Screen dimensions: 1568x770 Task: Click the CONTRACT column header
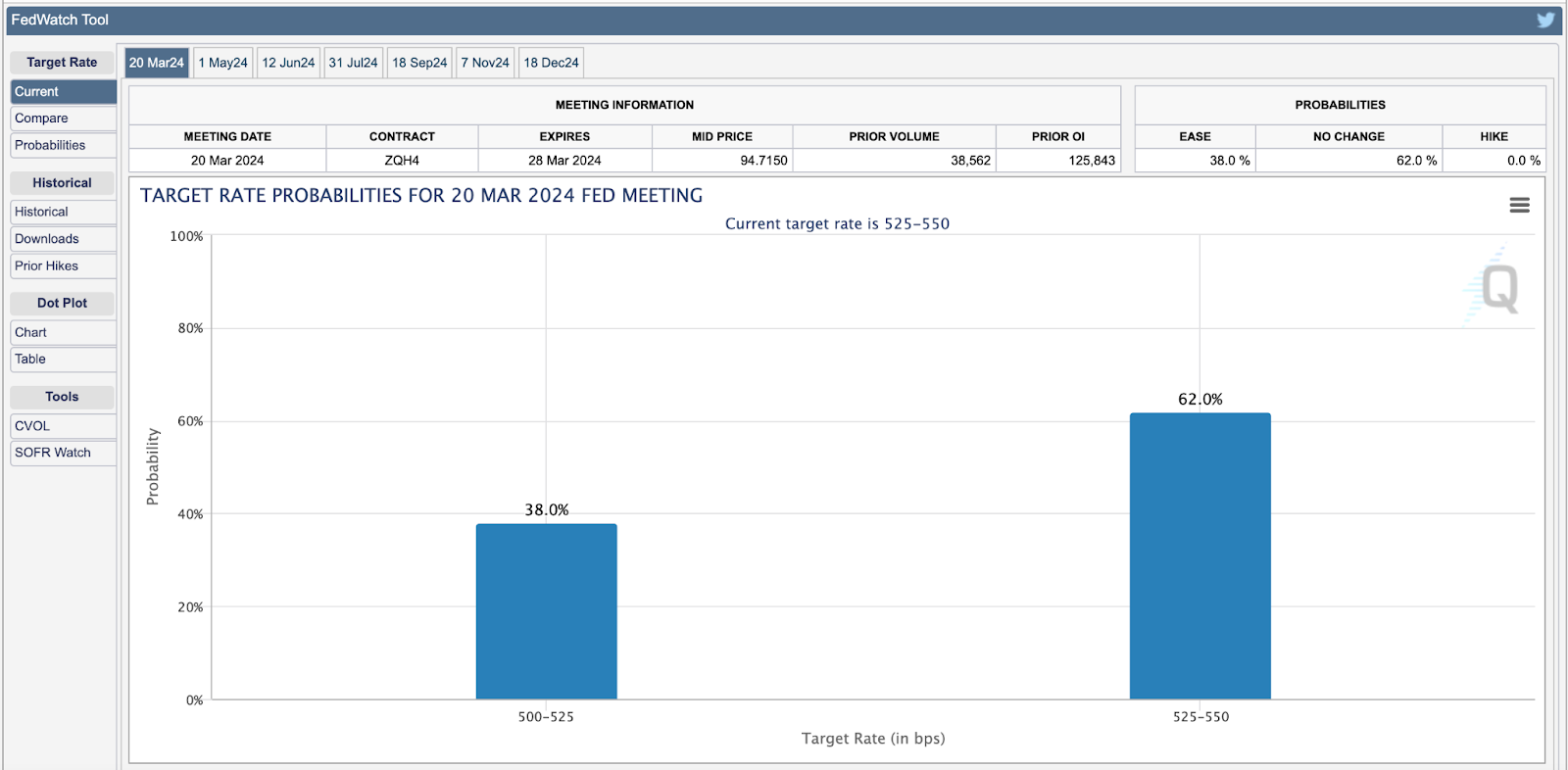click(x=402, y=137)
